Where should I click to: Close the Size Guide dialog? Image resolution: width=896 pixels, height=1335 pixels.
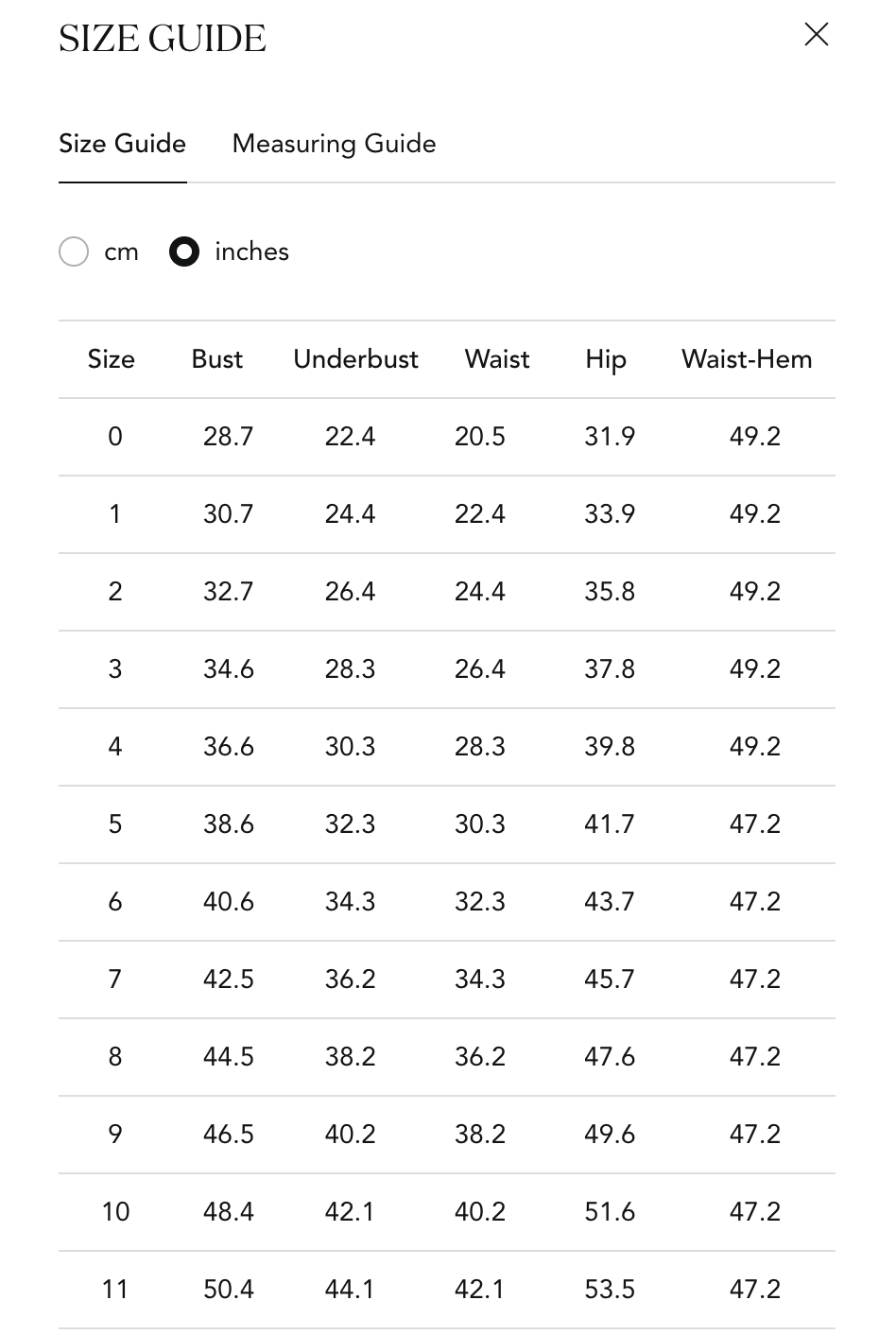[816, 35]
